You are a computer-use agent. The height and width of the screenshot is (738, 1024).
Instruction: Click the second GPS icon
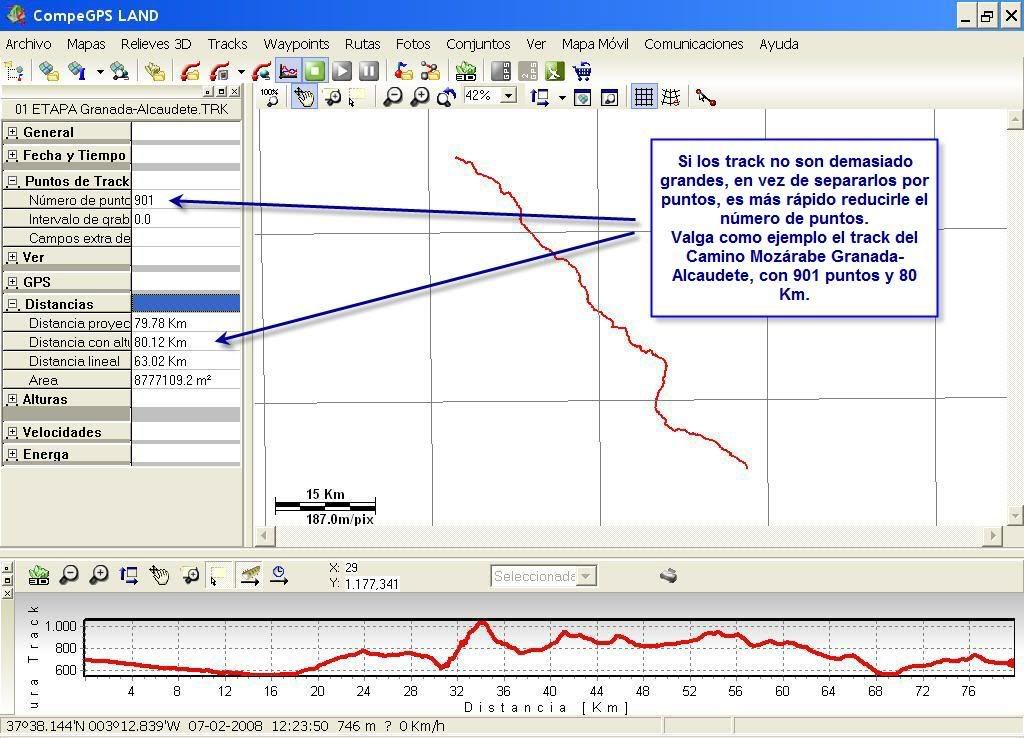(x=528, y=71)
